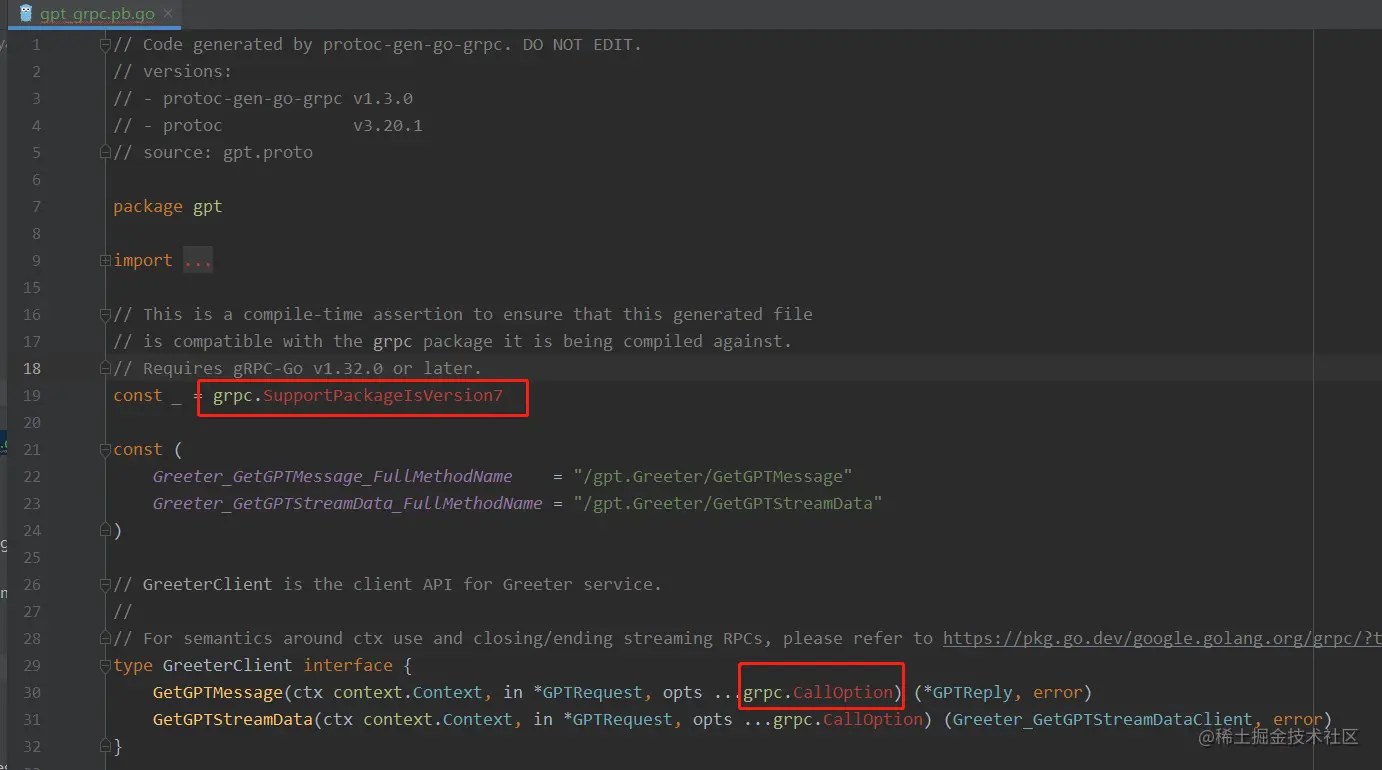Open the pkg.go.dev grpc link in the comment

[1162, 638]
